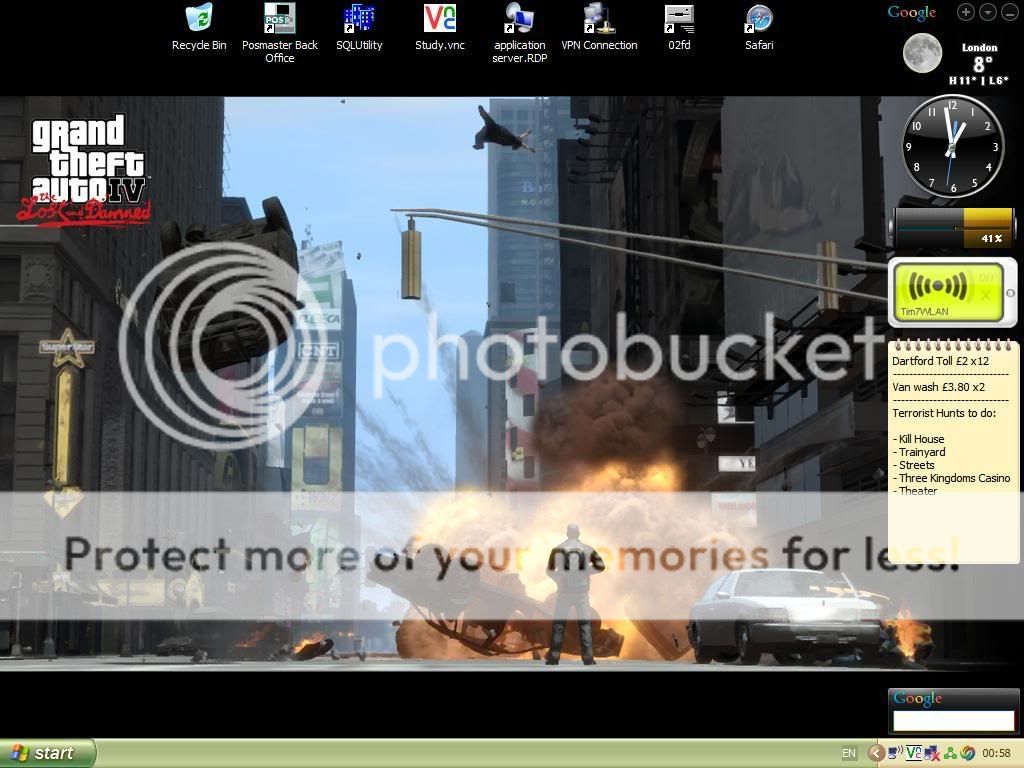Launch Safari from the desktop
Viewport: 1024px width, 768px height.
tap(759, 18)
